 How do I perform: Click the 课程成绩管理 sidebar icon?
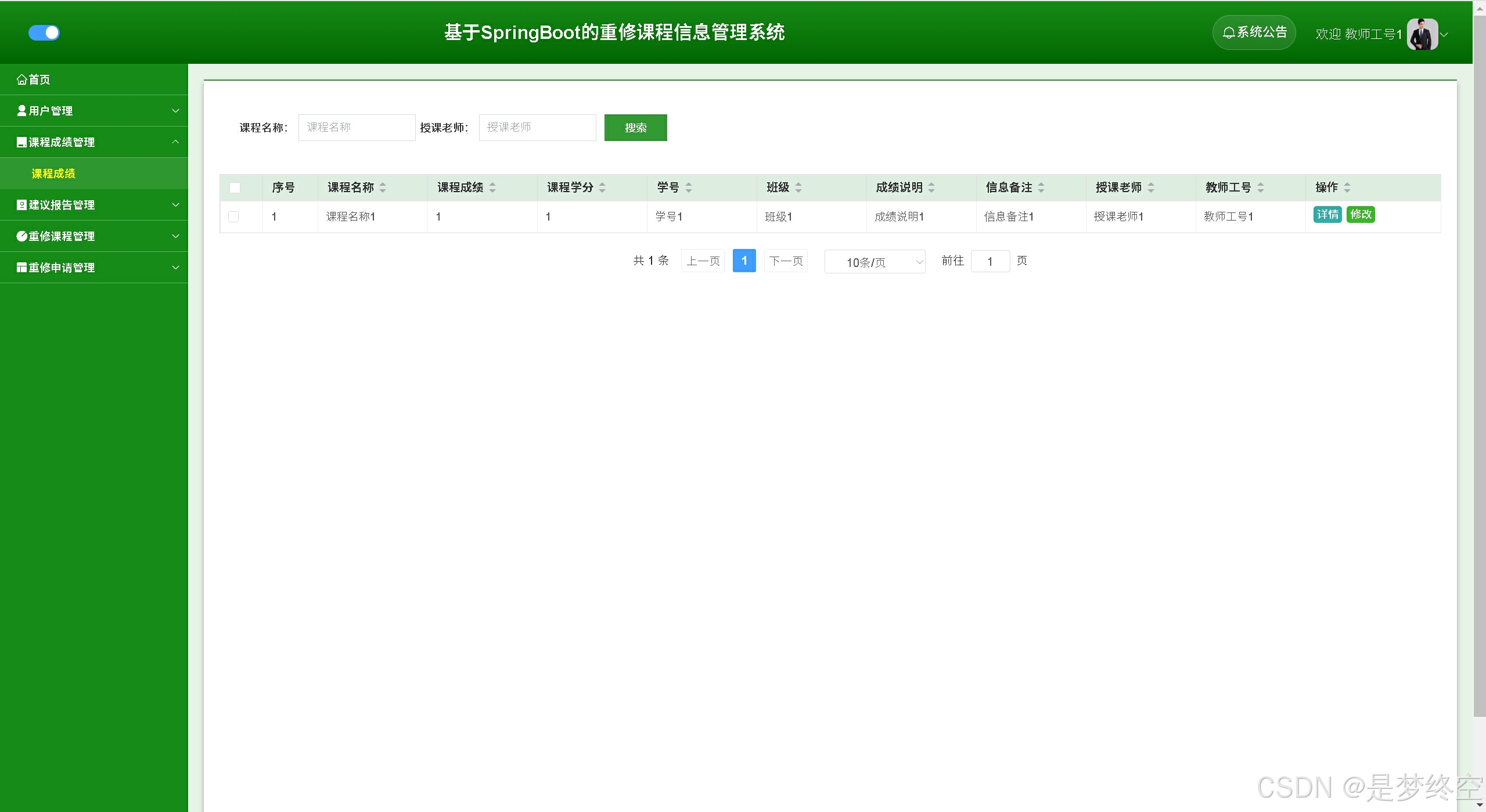coord(22,142)
